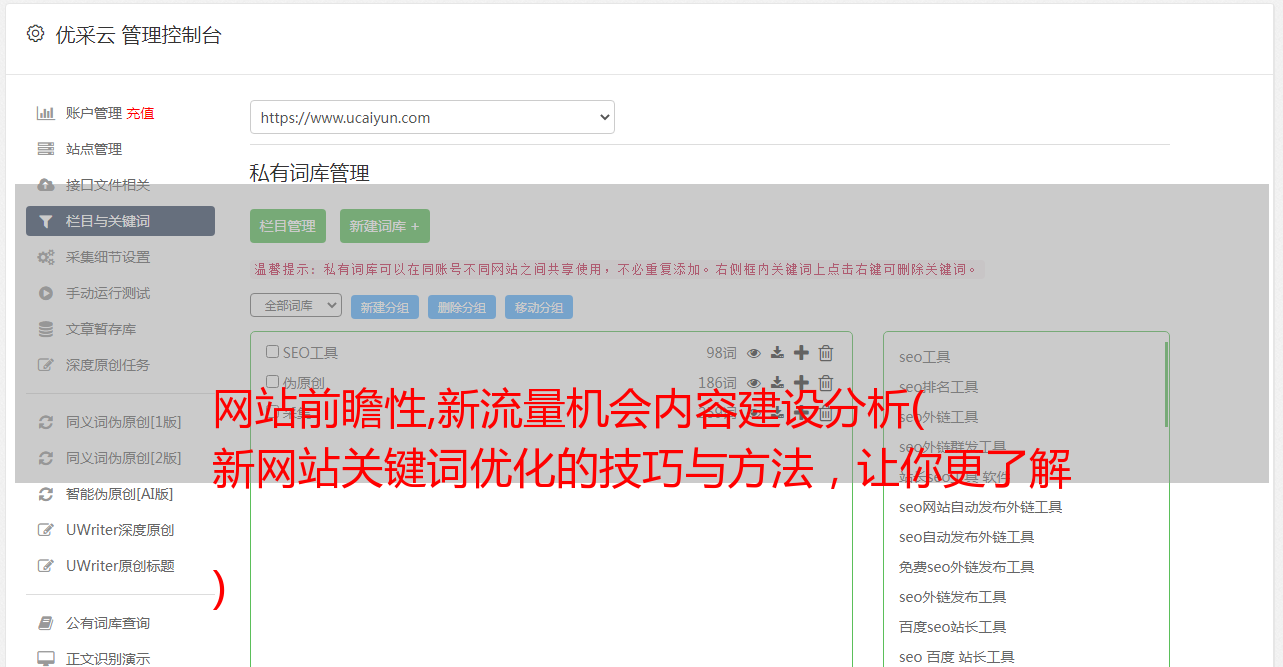Screen dimensions: 1283x667
Task: Select the keyword 免费seo外链发布工具
Action: [x=967, y=567]
